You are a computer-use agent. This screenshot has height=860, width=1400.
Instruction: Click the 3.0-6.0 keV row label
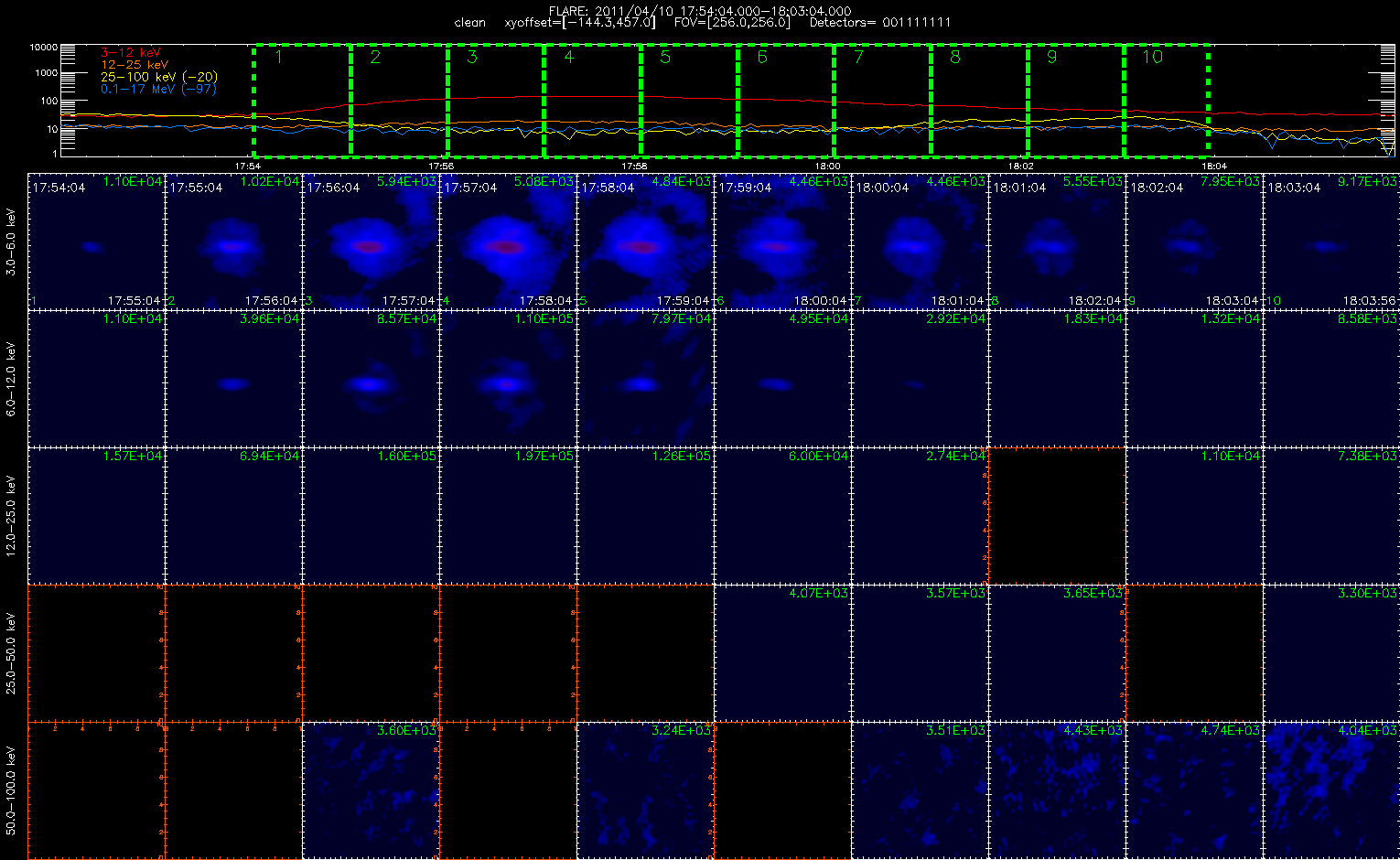tap(11, 242)
